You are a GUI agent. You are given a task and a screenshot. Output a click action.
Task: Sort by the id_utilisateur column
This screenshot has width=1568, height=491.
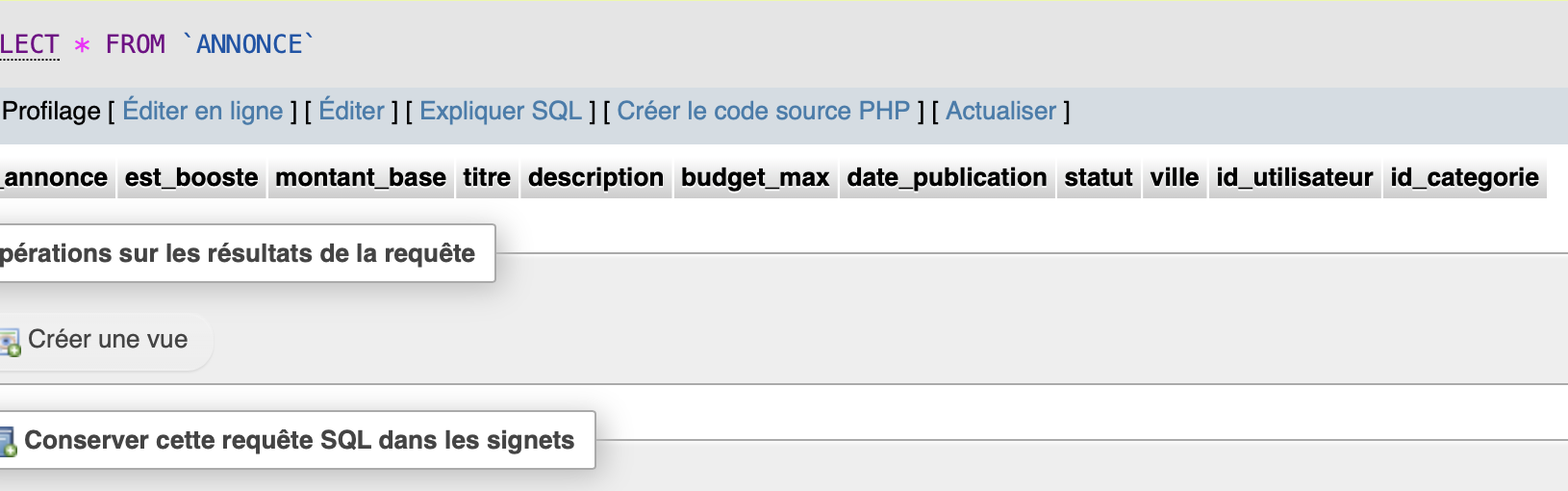point(1294,178)
